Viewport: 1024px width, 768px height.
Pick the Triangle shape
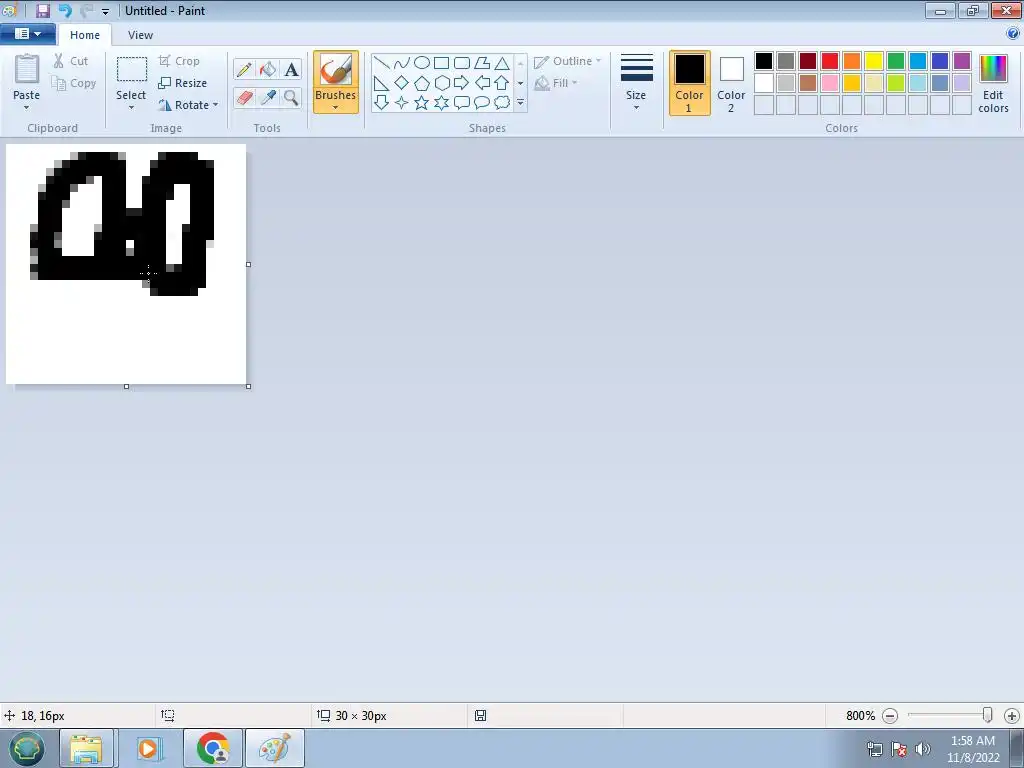tap(502, 63)
